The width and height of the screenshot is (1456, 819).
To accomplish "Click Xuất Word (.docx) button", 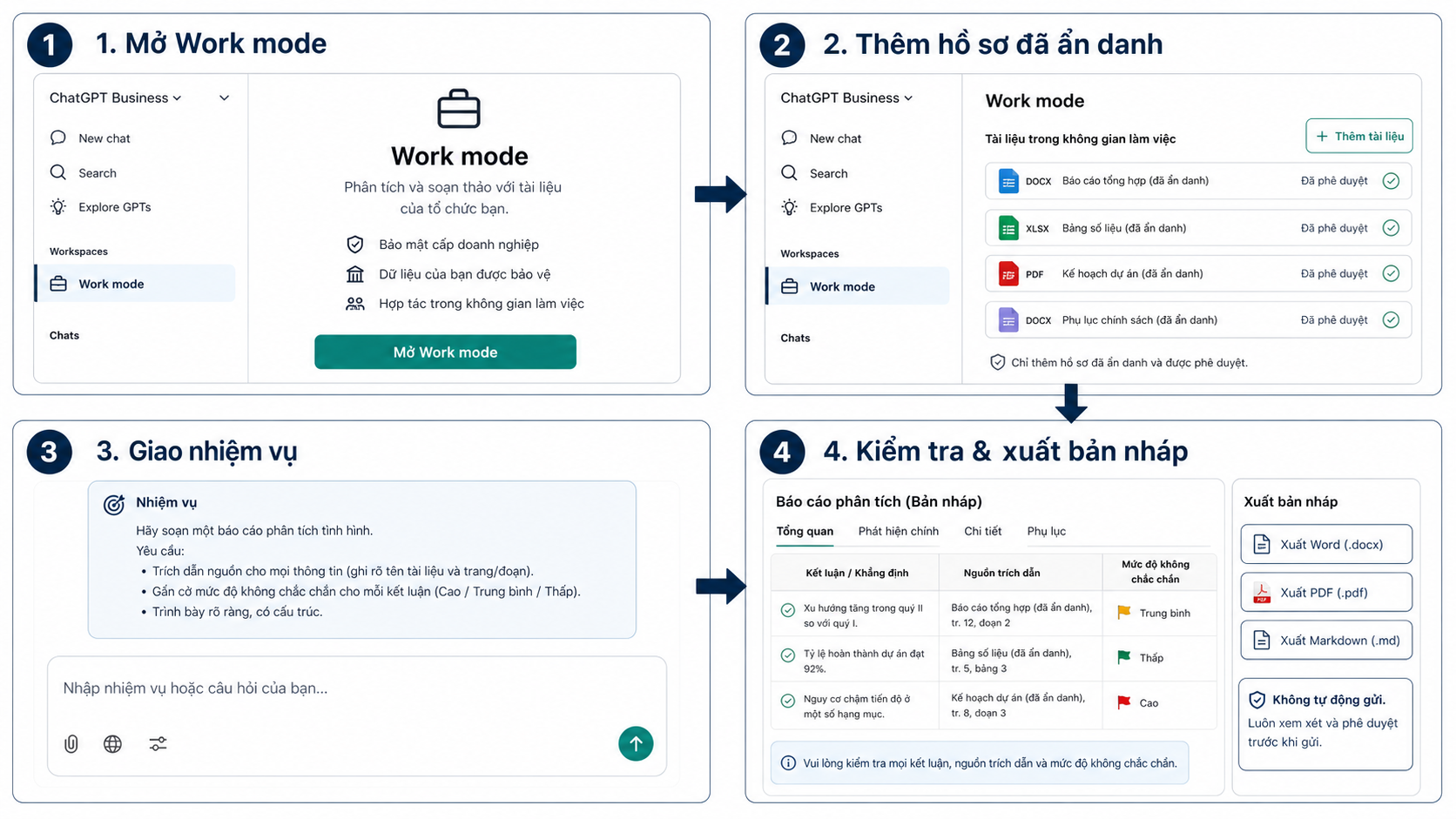I will point(1325,544).
